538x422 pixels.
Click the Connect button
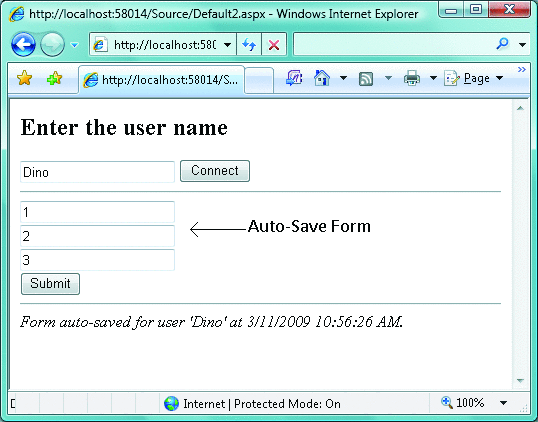click(x=215, y=171)
